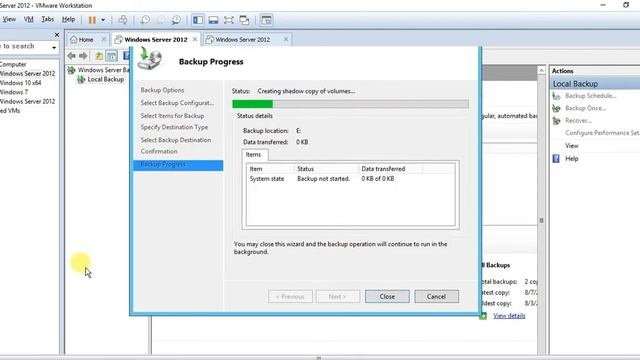Click Select Items for Backup step
This screenshot has width=640, height=360.
click(172, 116)
